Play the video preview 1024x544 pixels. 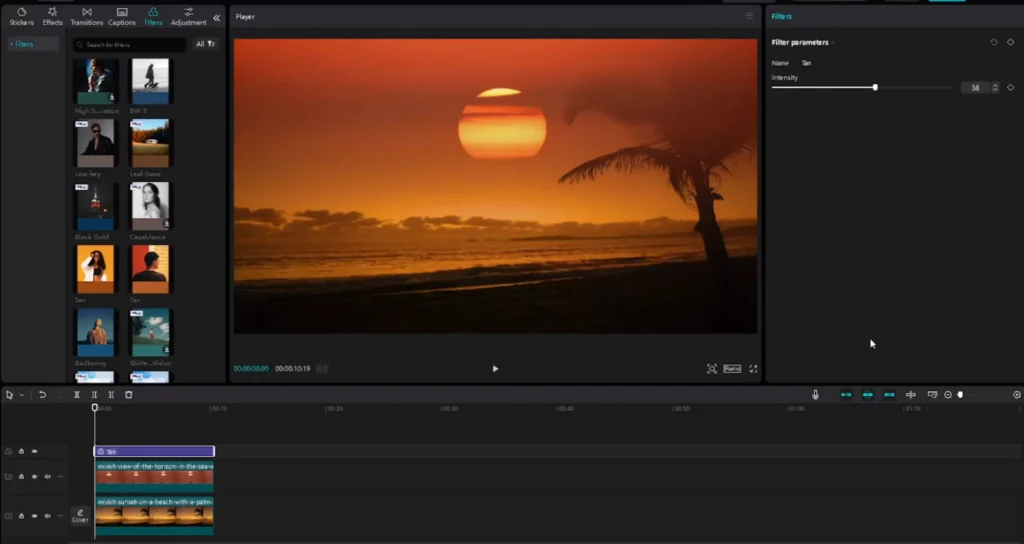tap(495, 369)
